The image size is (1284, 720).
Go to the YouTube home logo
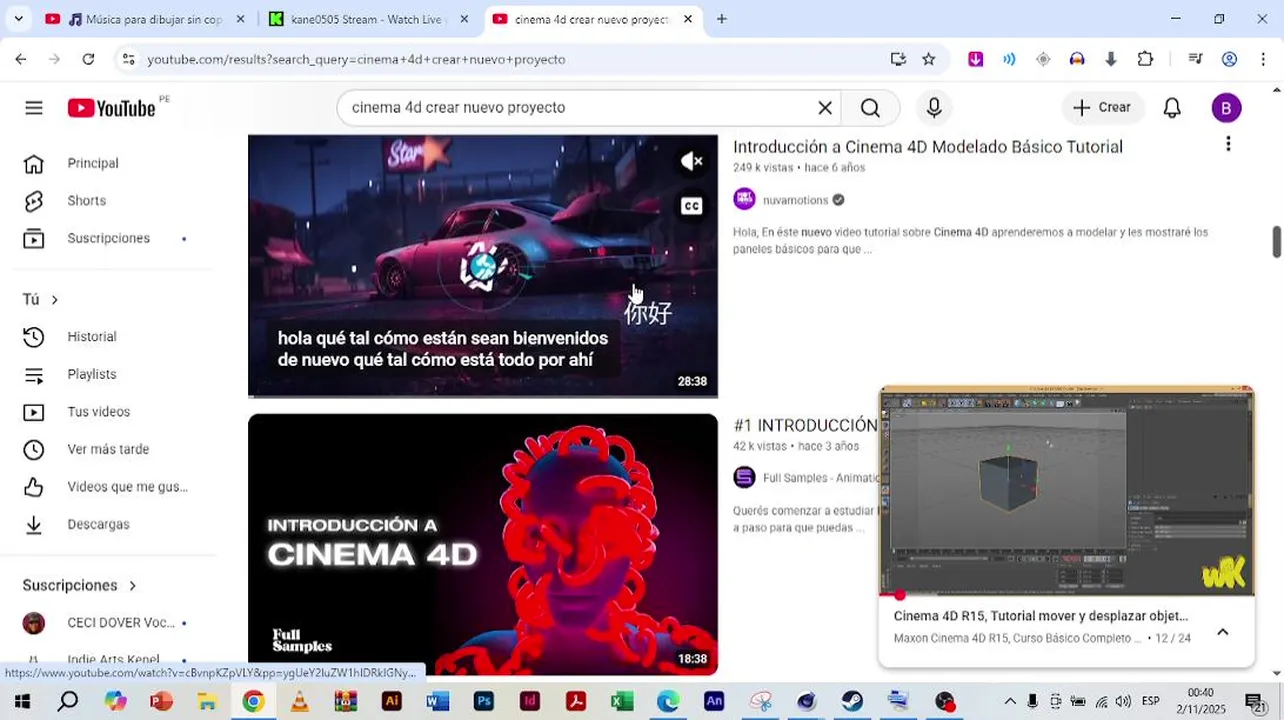coord(112,108)
